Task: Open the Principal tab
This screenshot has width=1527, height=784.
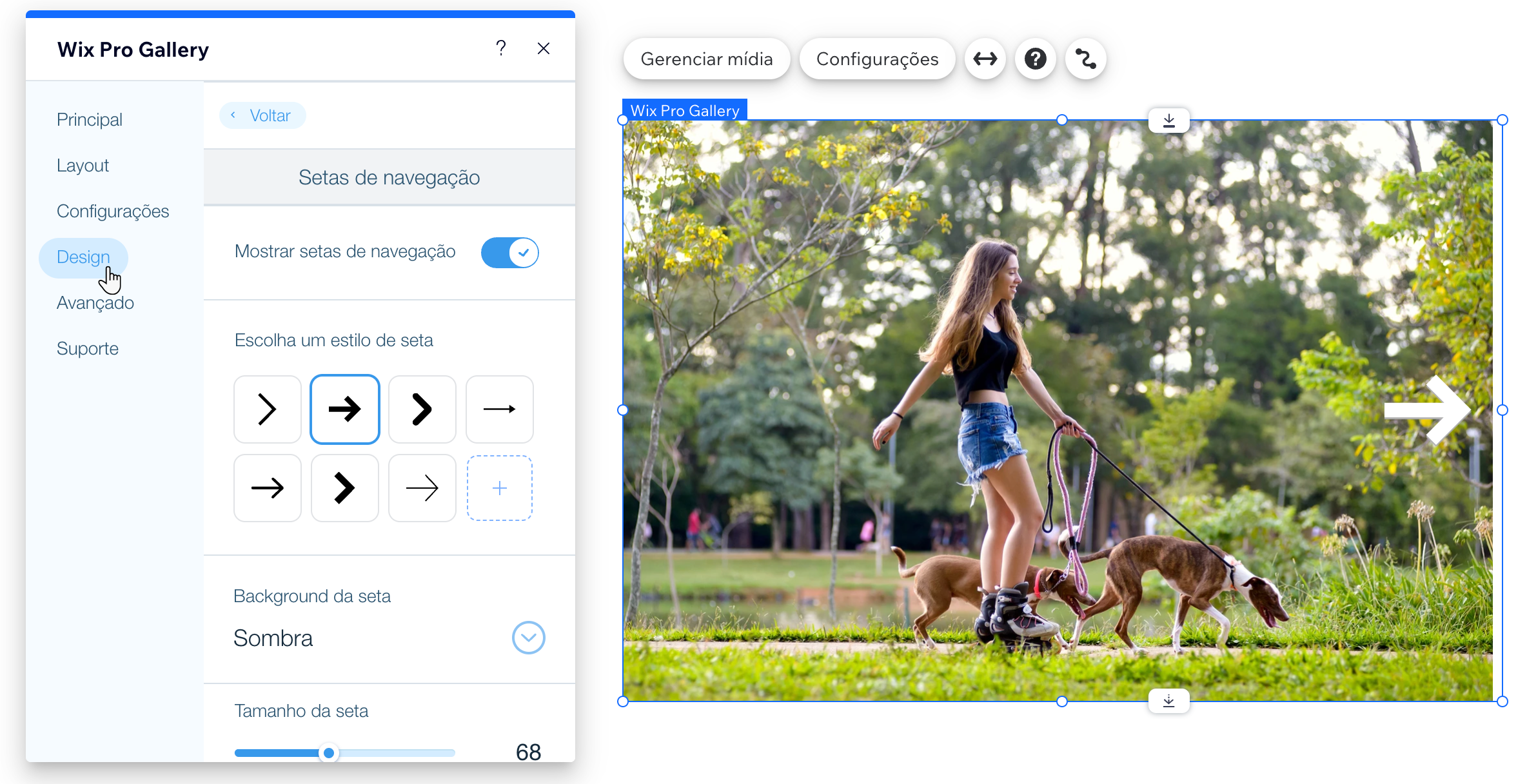Action: point(90,119)
